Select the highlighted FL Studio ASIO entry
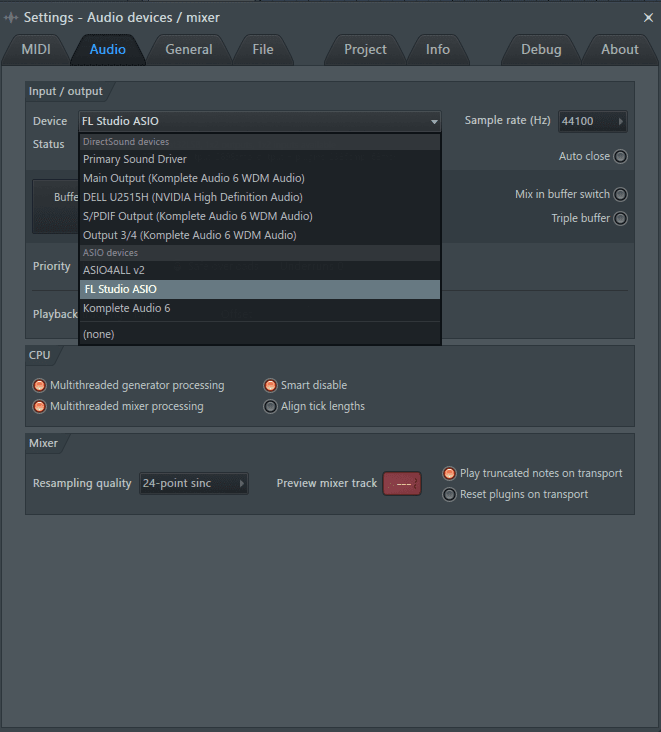The width and height of the screenshot is (661, 732). [260, 289]
